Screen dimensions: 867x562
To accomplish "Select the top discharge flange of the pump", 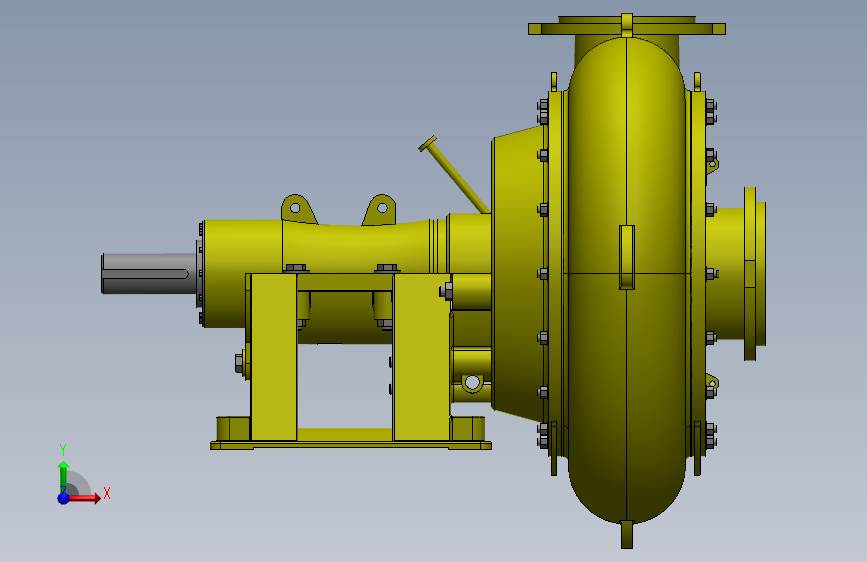I will pos(626,27).
